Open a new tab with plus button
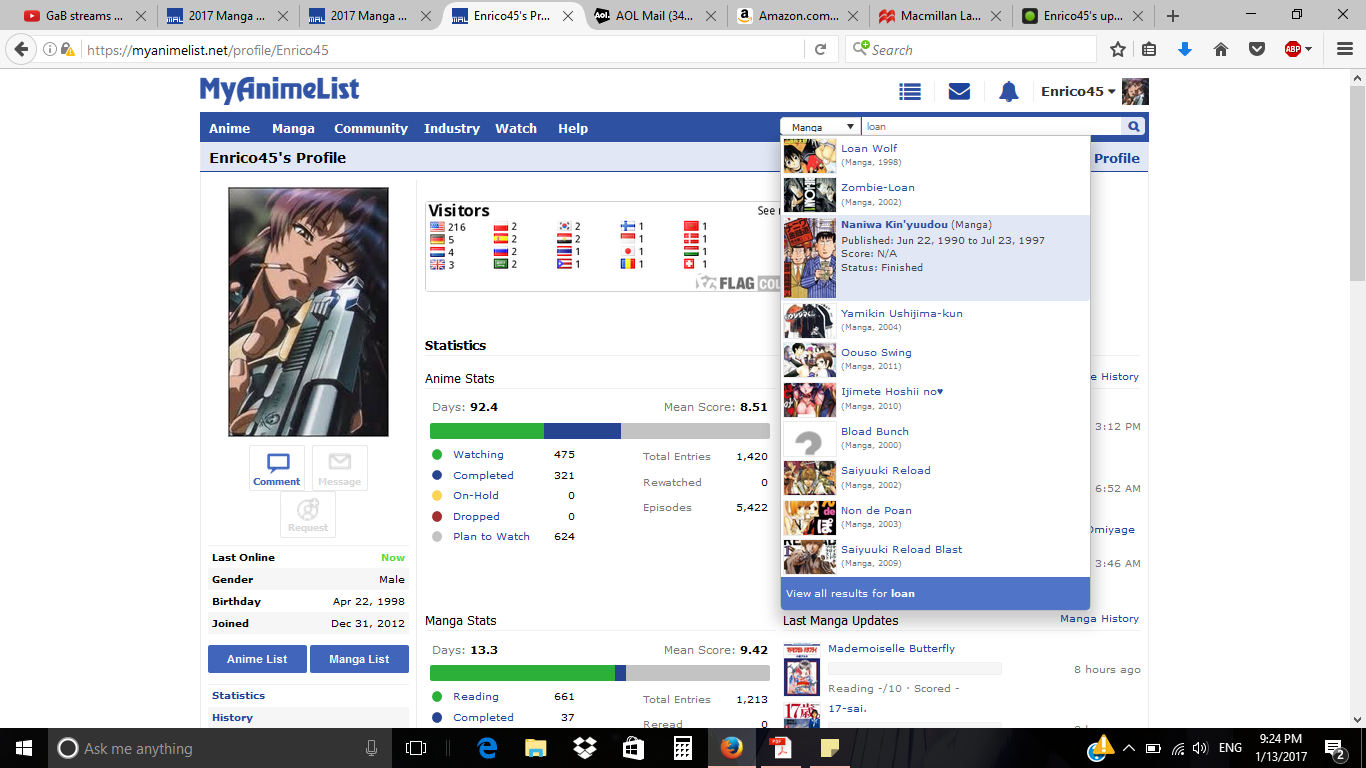 pos(1173,16)
